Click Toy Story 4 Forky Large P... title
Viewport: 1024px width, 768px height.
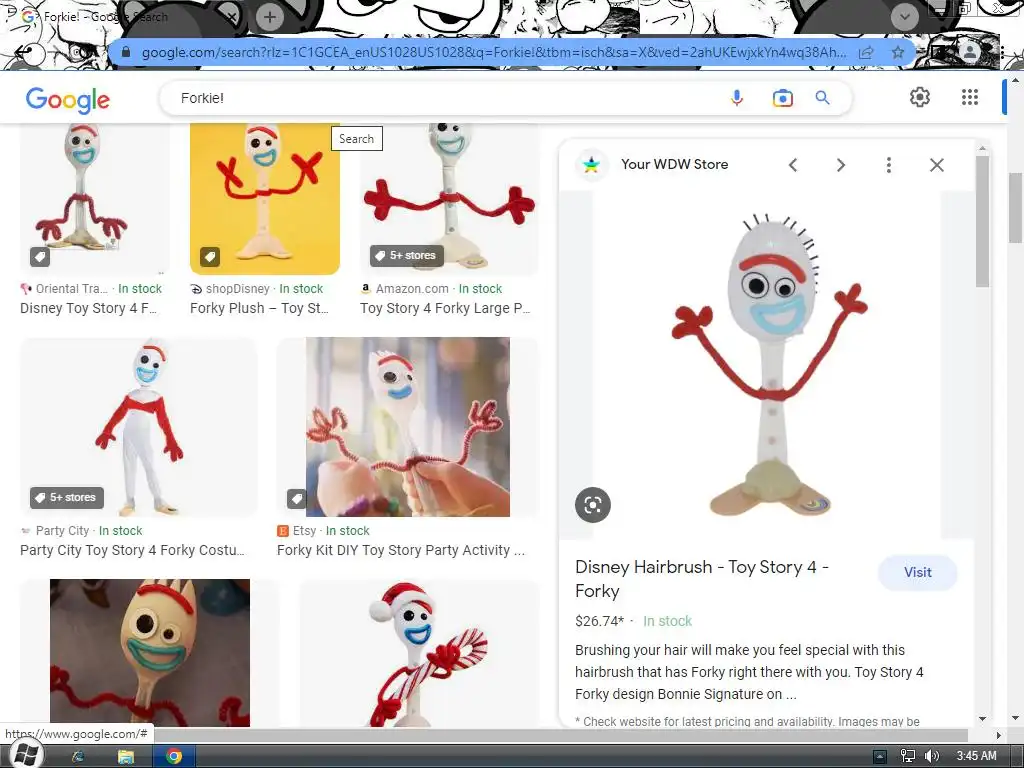(445, 308)
